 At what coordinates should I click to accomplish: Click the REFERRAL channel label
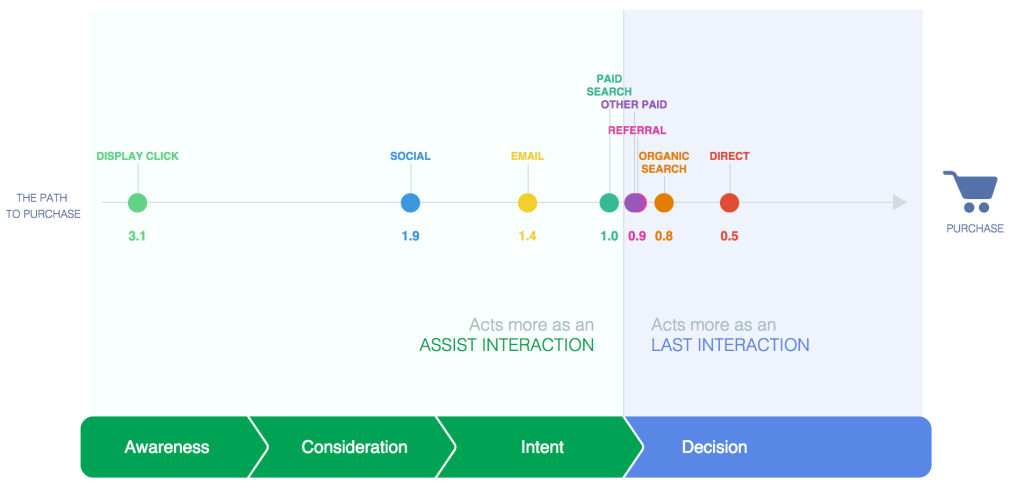(x=637, y=131)
